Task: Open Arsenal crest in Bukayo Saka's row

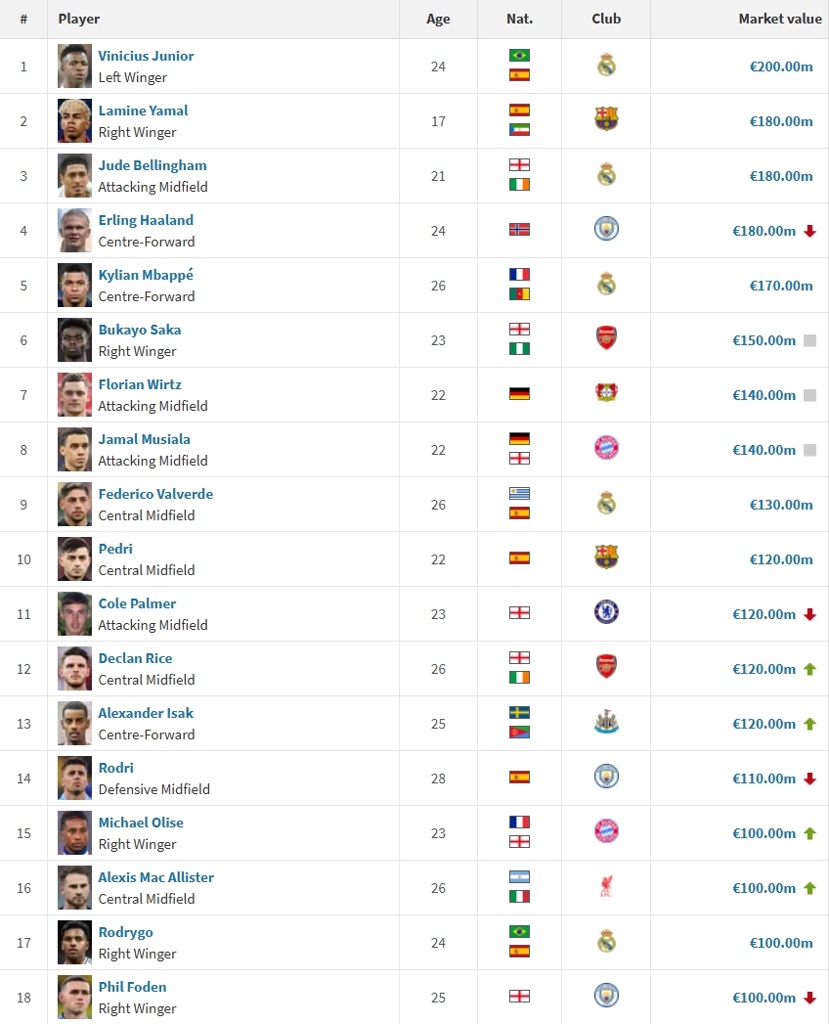Action: pyautogui.click(x=606, y=339)
